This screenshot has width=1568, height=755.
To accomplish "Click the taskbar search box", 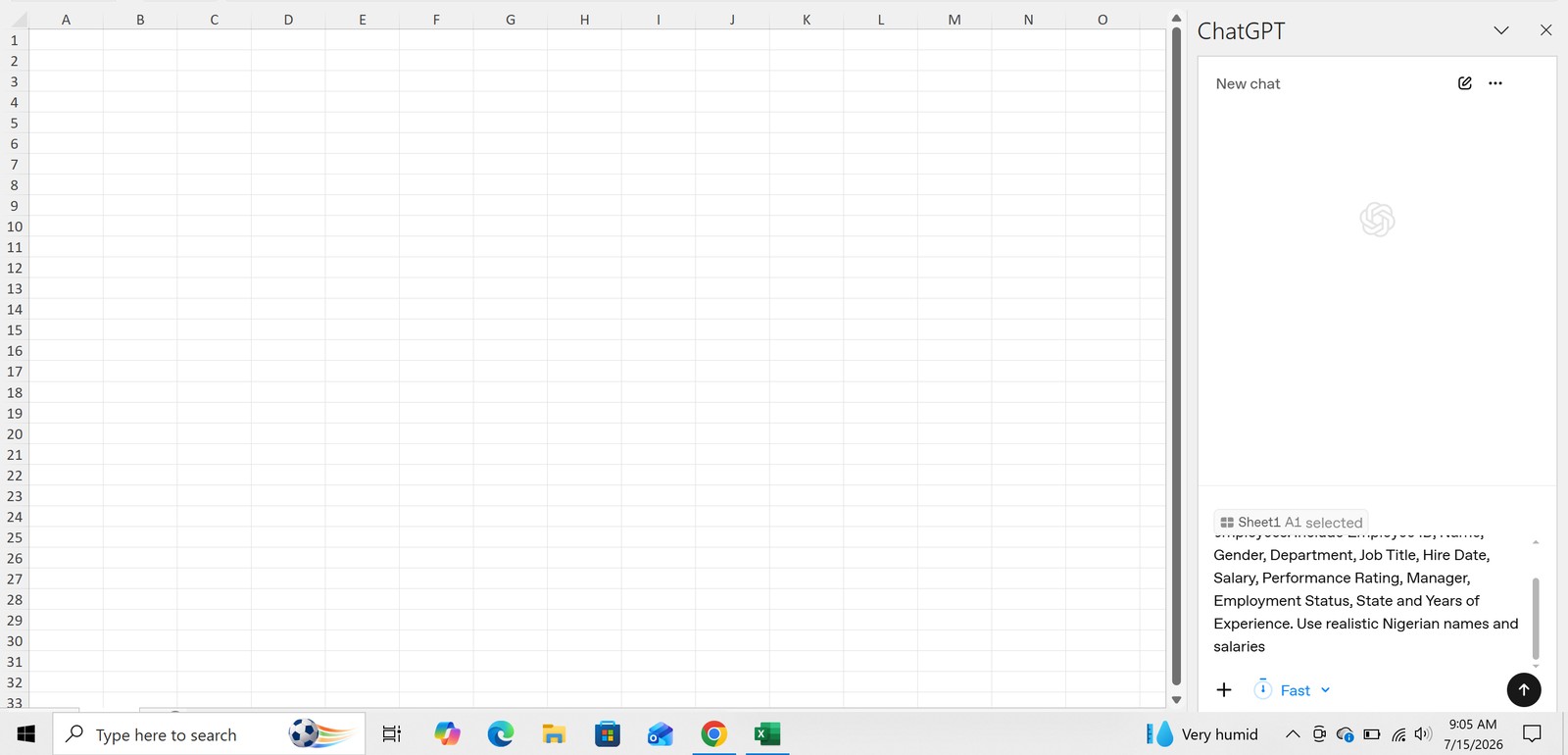I will (x=209, y=733).
